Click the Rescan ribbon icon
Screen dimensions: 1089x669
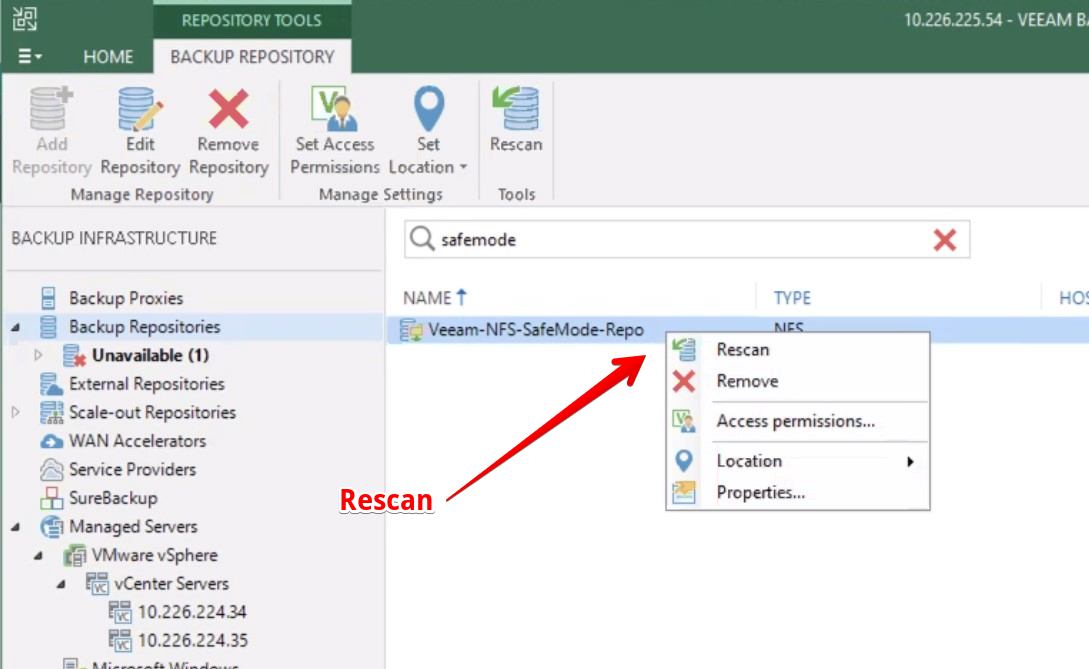(516, 108)
